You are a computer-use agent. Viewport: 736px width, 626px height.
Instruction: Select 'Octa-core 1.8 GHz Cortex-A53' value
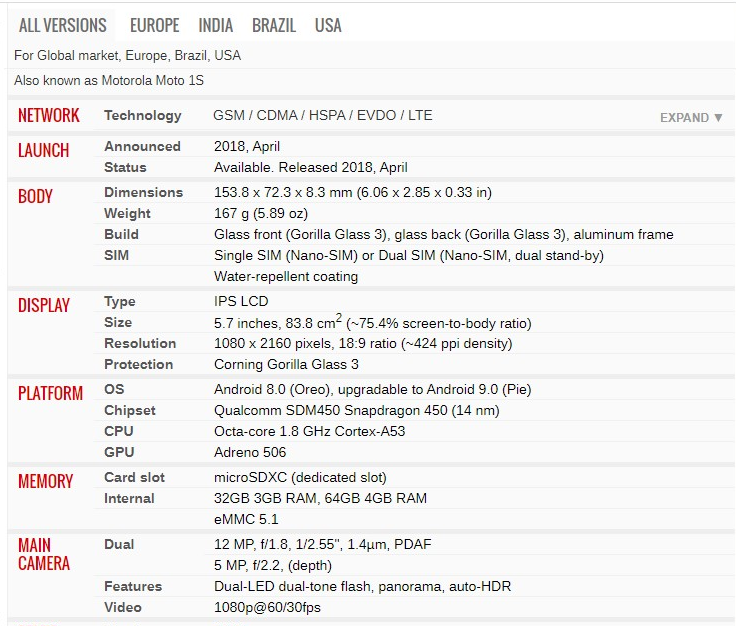309,431
